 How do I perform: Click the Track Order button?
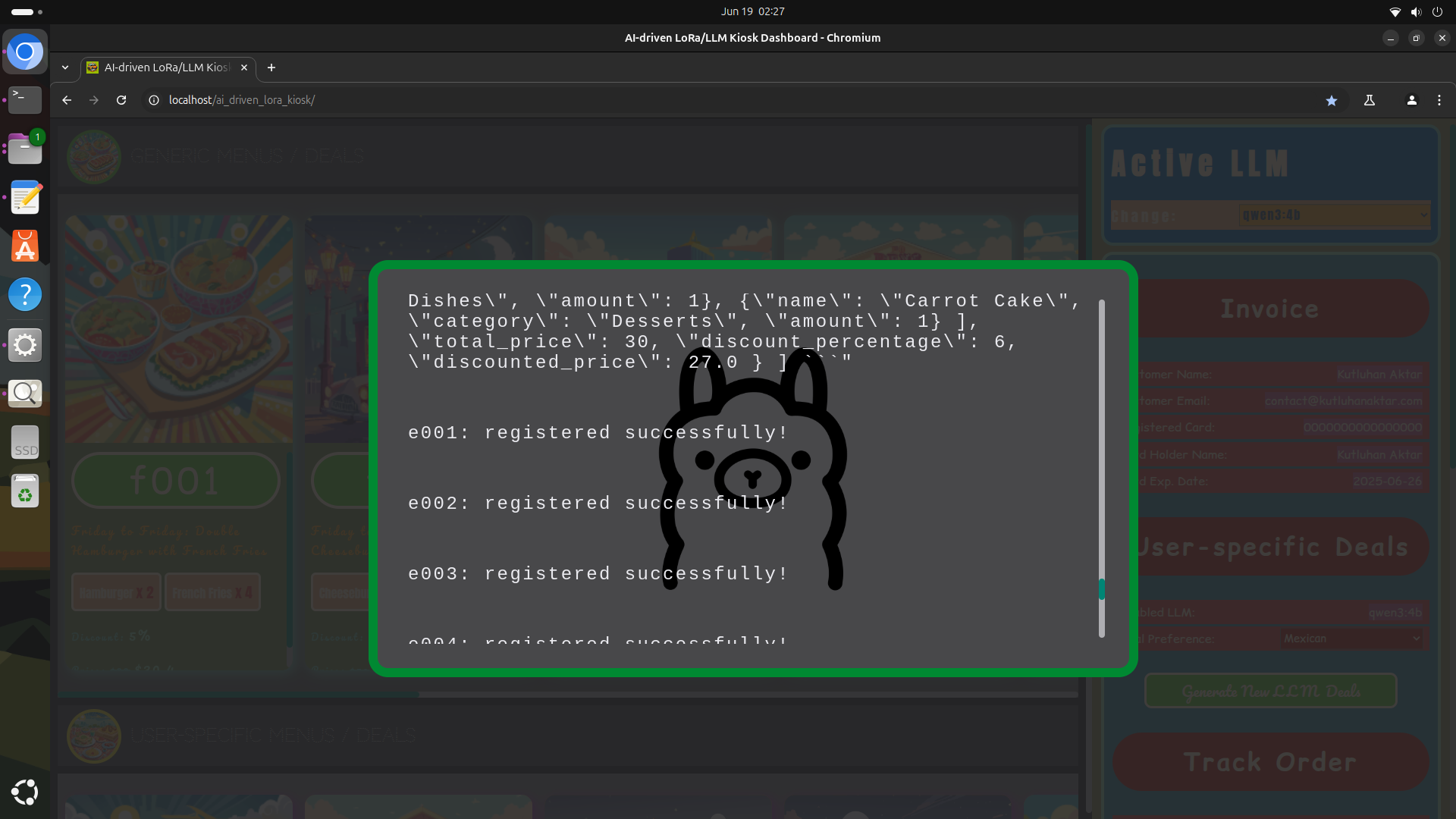coord(1270,762)
